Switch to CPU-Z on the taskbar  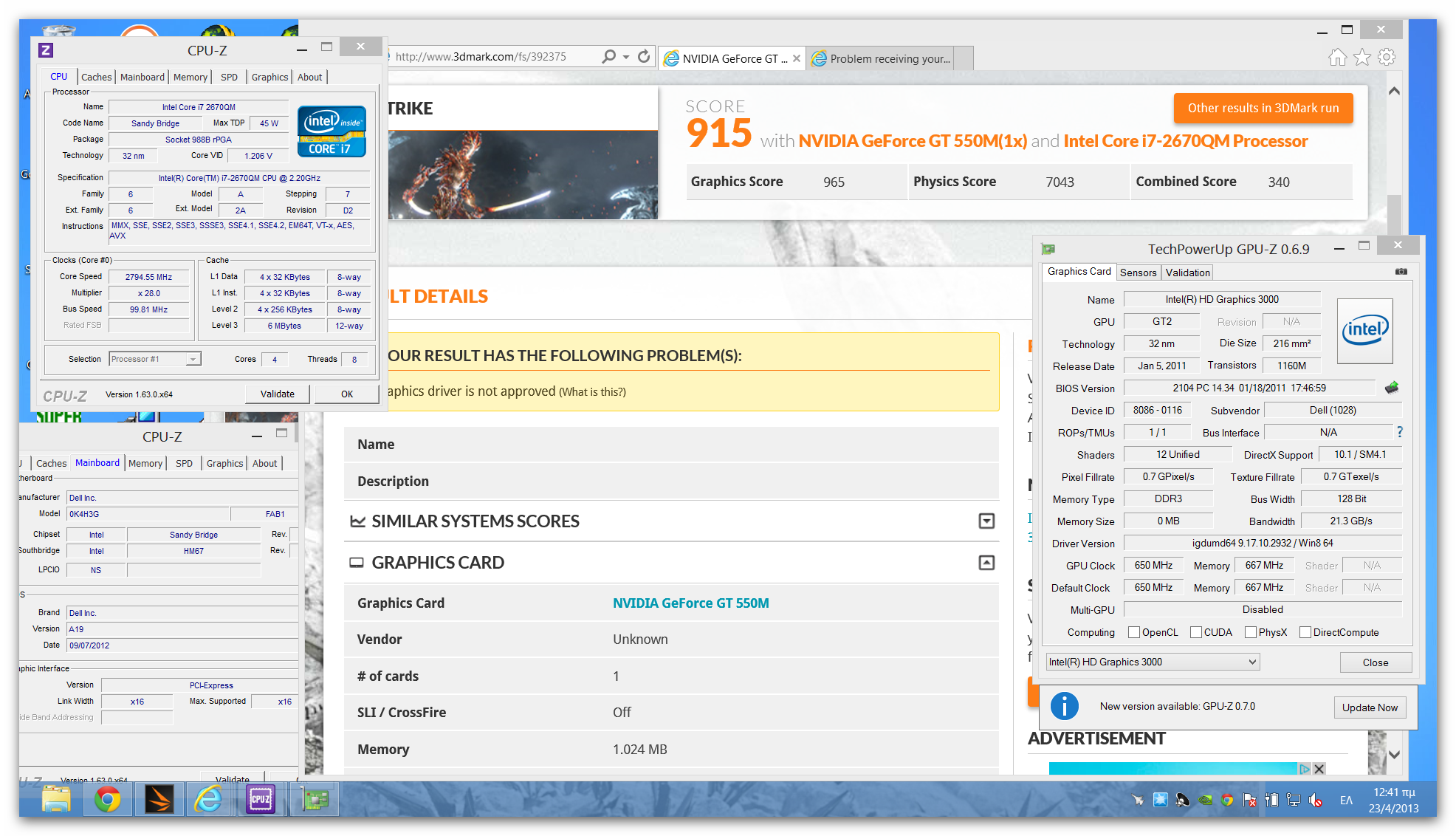pyautogui.click(x=261, y=799)
